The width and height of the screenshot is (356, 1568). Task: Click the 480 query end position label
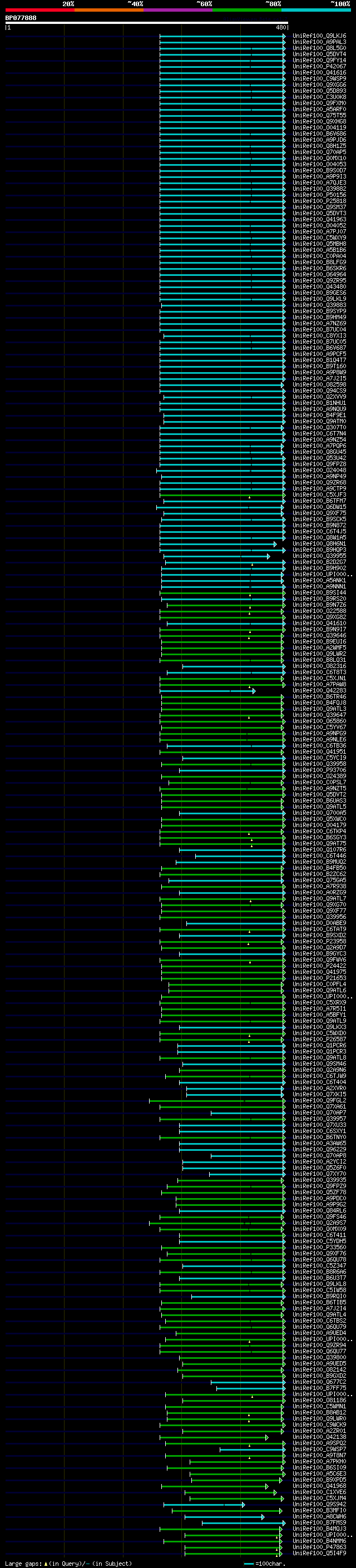[280, 27]
